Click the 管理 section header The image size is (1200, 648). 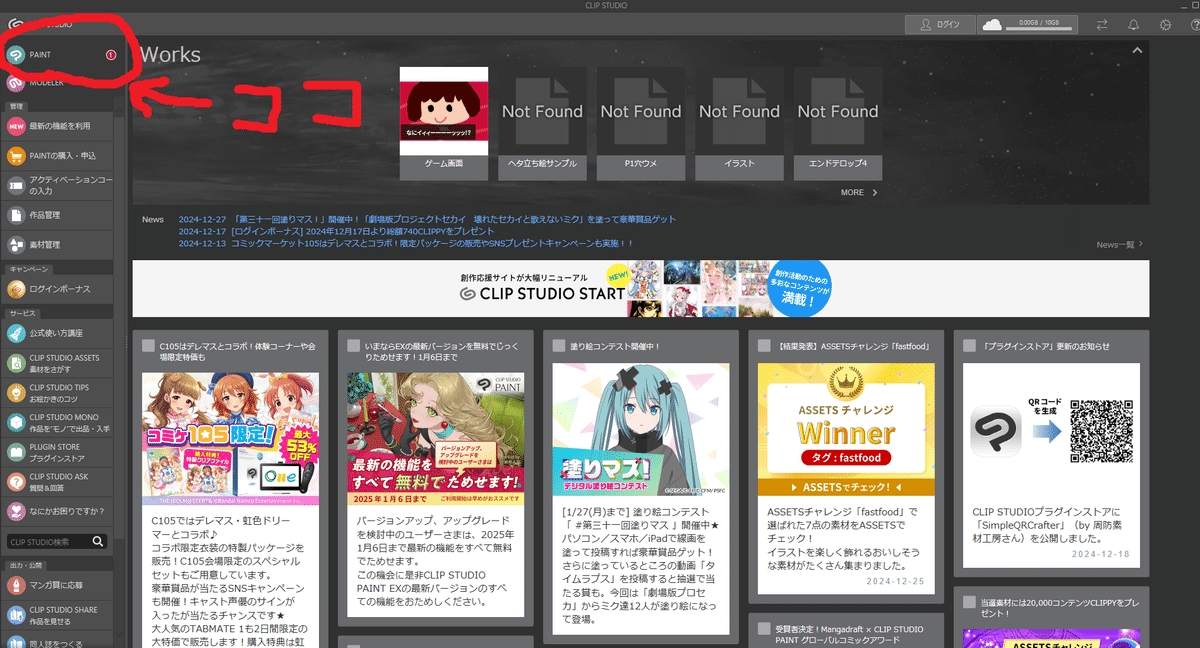coord(16,105)
